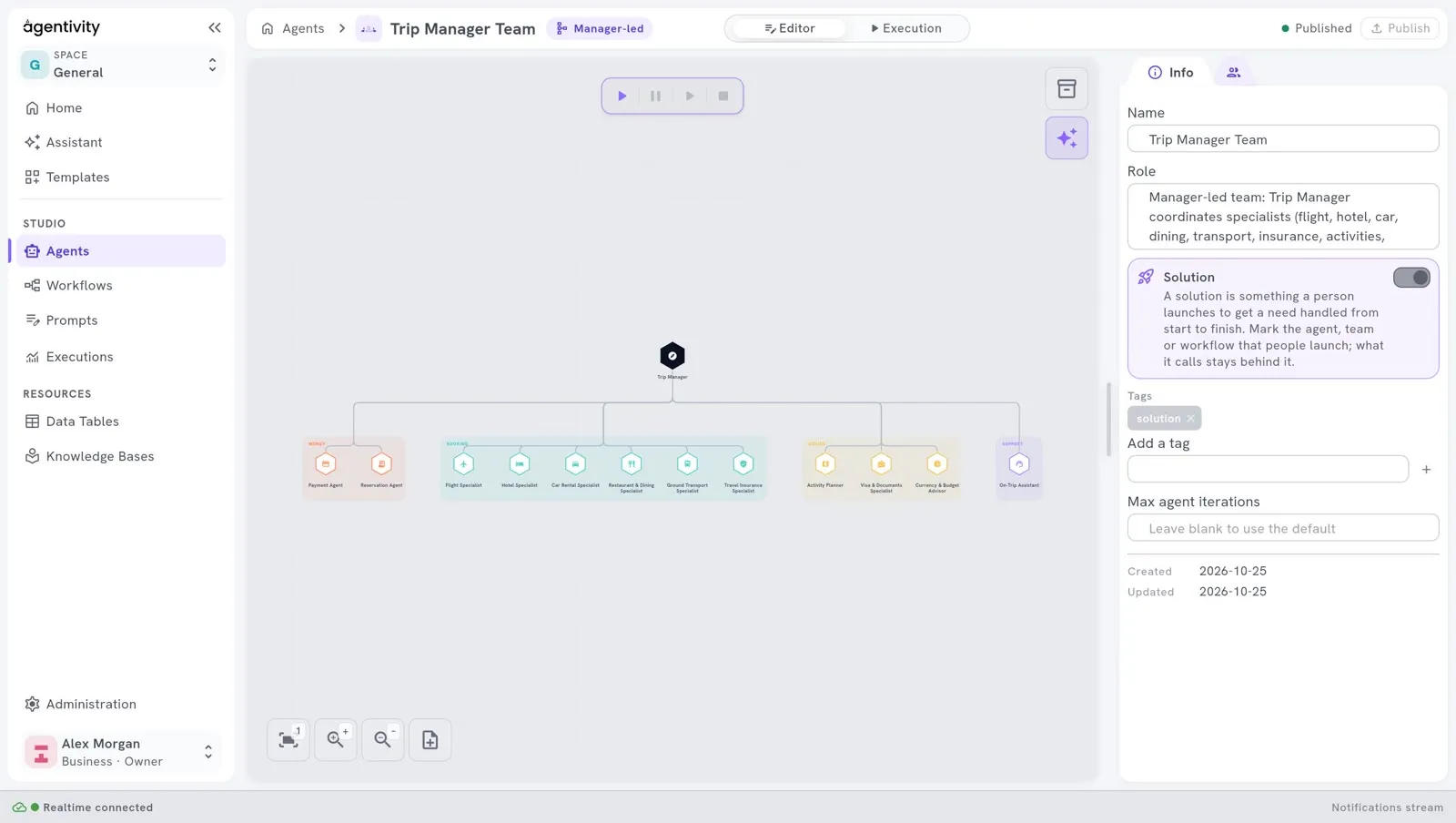
Task: Open the archive box panel icon
Action: pyautogui.click(x=1067, y=89)
